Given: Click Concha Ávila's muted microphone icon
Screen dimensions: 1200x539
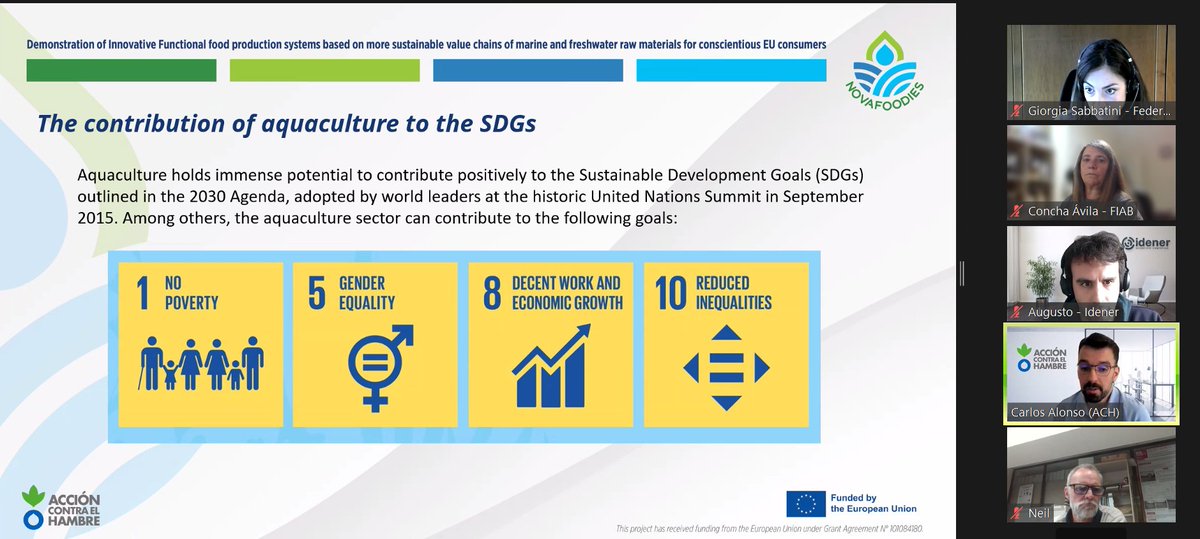Looking at the screenshot, I should (x=1018, y=212).
